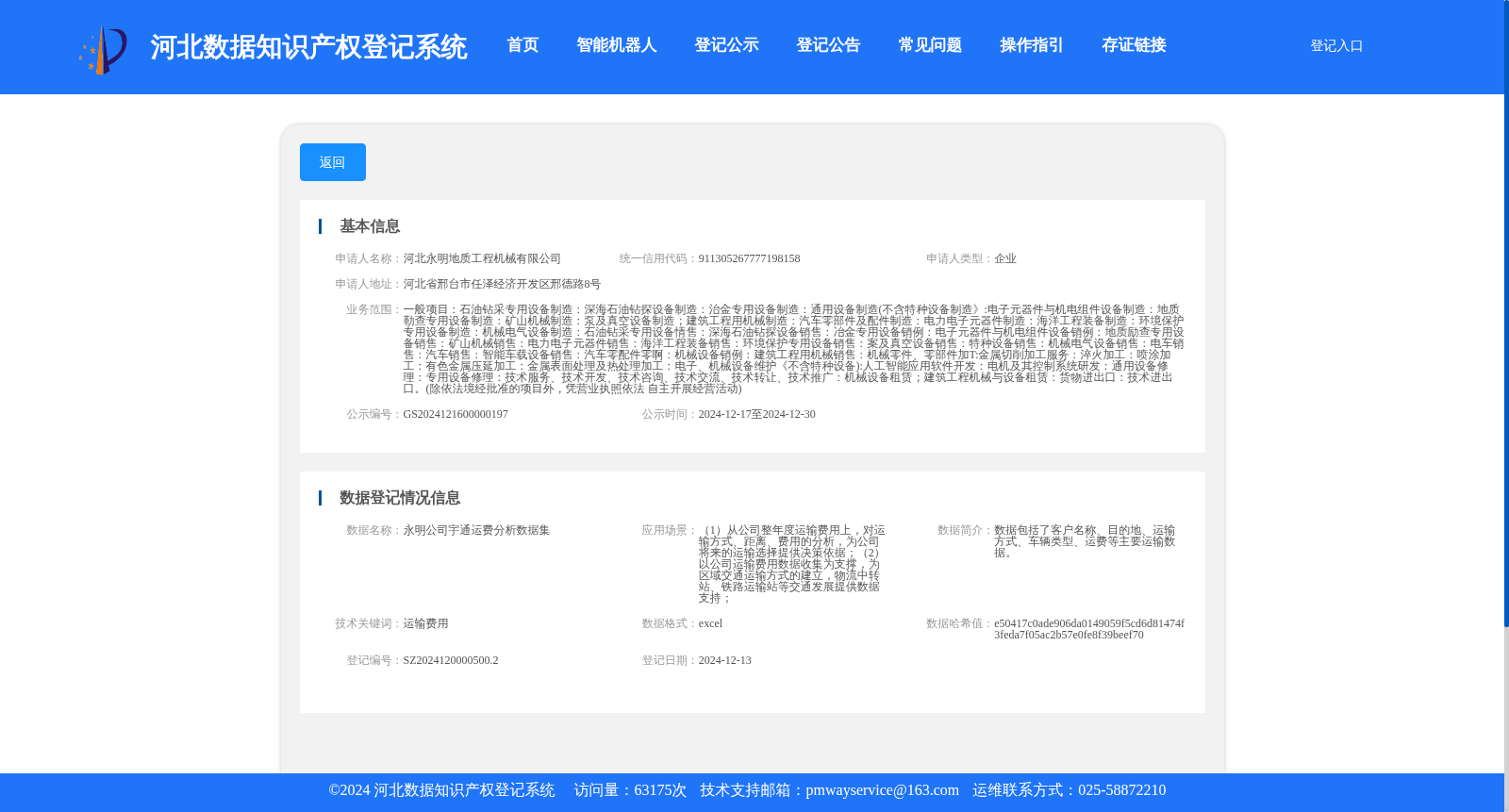Click the 业务范围 description text
The image size is (1509, 812).
(793, 349)
